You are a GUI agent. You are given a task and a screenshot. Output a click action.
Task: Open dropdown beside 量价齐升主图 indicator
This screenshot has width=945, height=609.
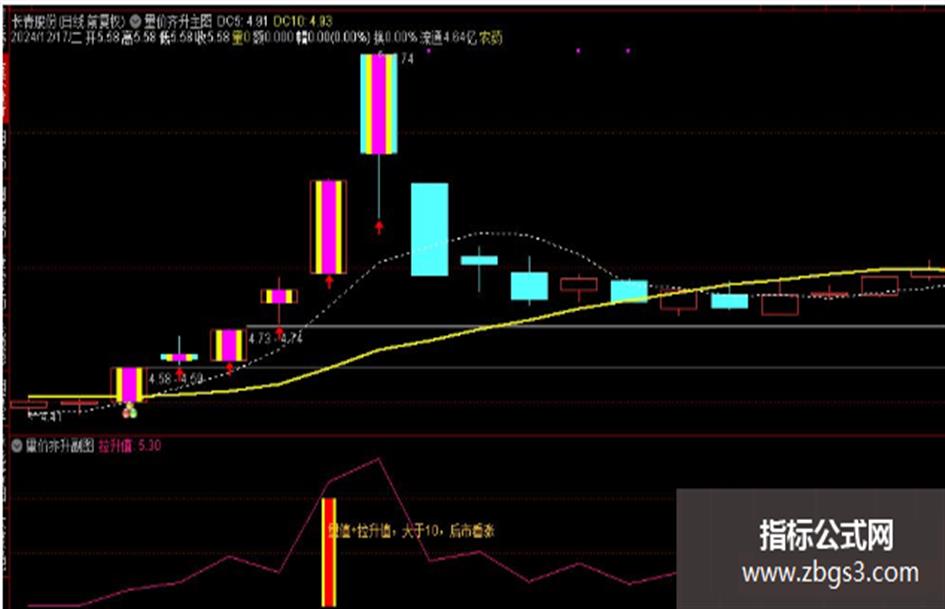click(x=136, y=21)
